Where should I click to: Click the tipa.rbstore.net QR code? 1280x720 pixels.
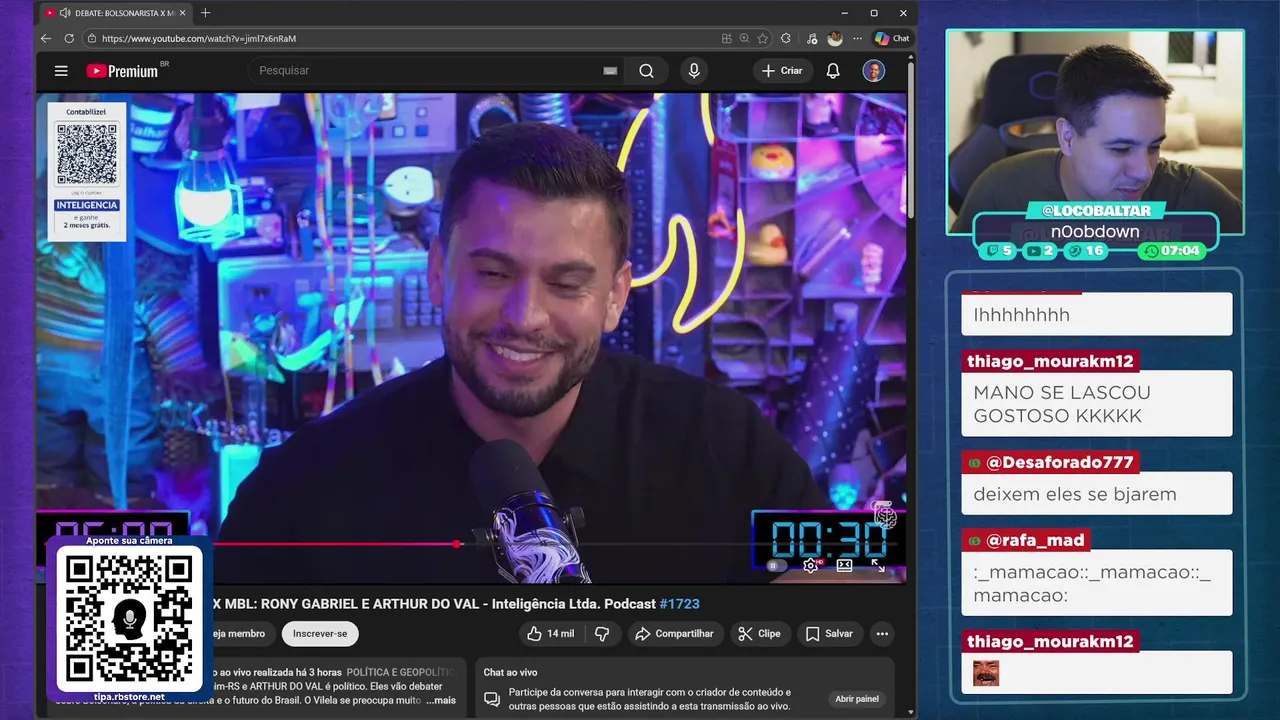(129, 619)
